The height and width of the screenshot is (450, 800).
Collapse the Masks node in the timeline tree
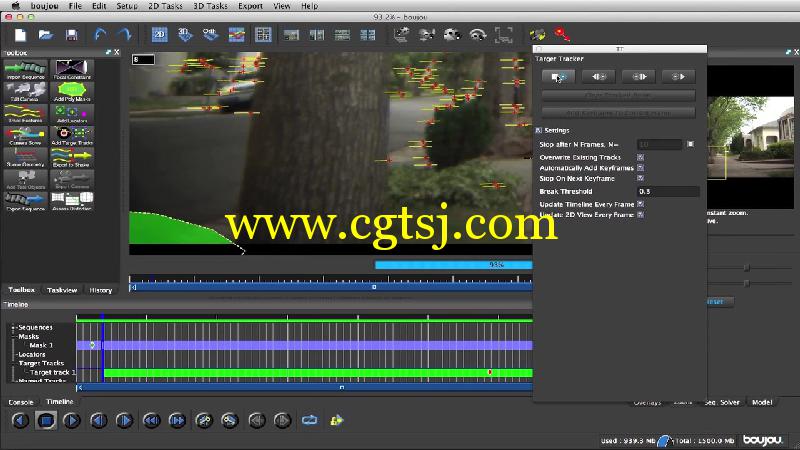point(13,337)
